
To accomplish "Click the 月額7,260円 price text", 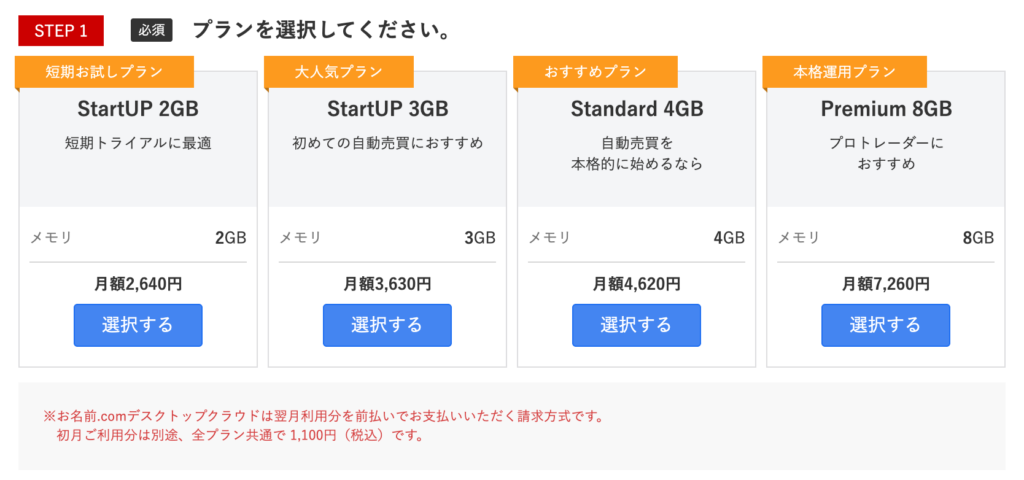I will 885,284.
